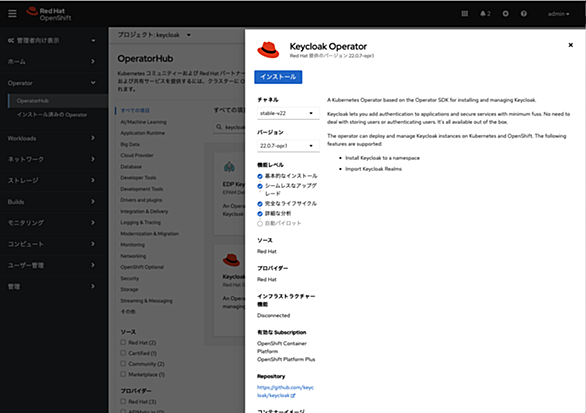Select the OpenShift Optional category
The image size is (586, 413).
click(x=142, y=267)
